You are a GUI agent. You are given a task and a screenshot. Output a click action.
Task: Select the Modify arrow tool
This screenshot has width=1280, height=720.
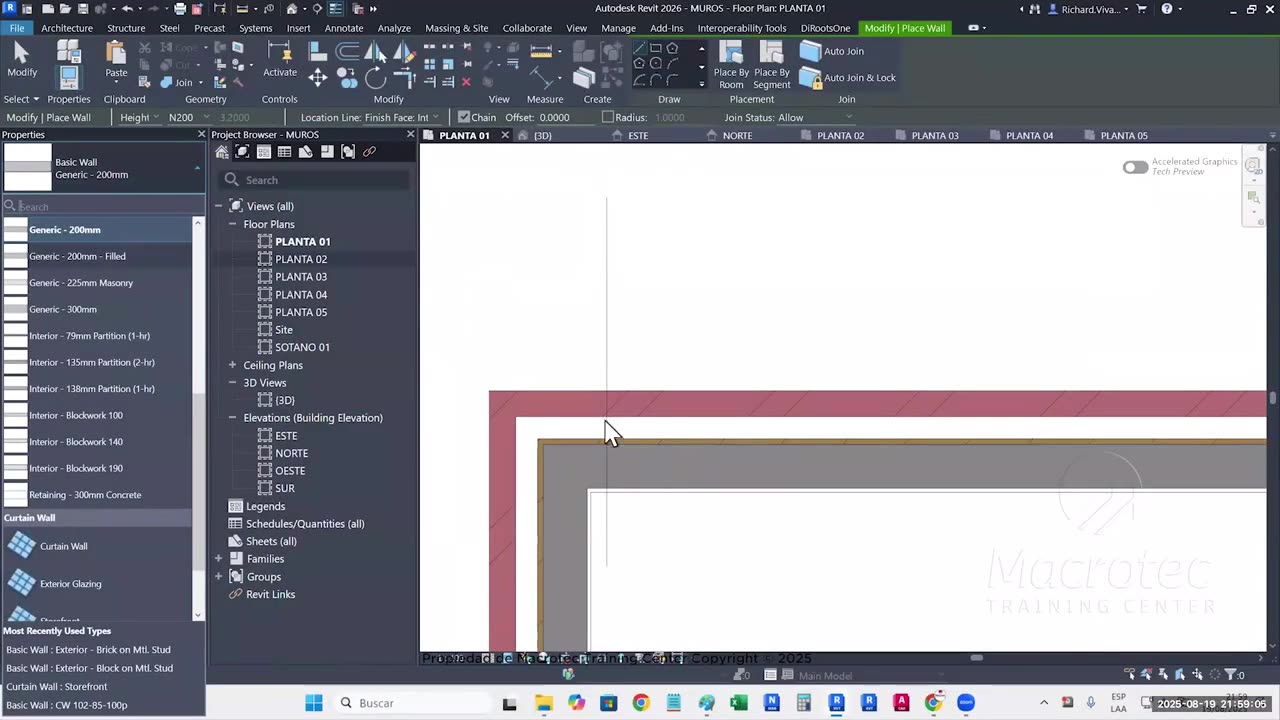click(22, 59)
